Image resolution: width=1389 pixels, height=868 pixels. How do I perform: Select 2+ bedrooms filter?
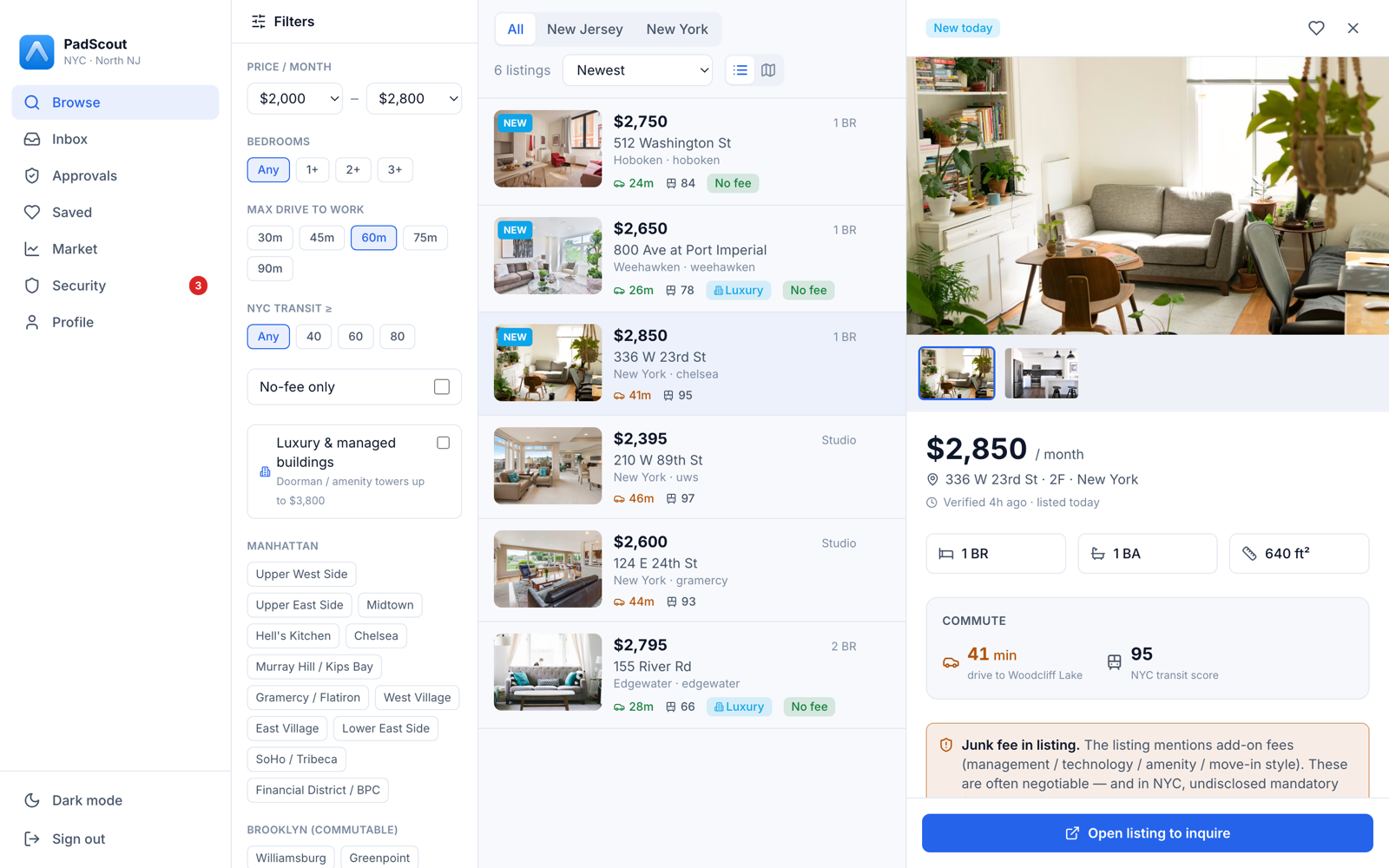(353, 170)
